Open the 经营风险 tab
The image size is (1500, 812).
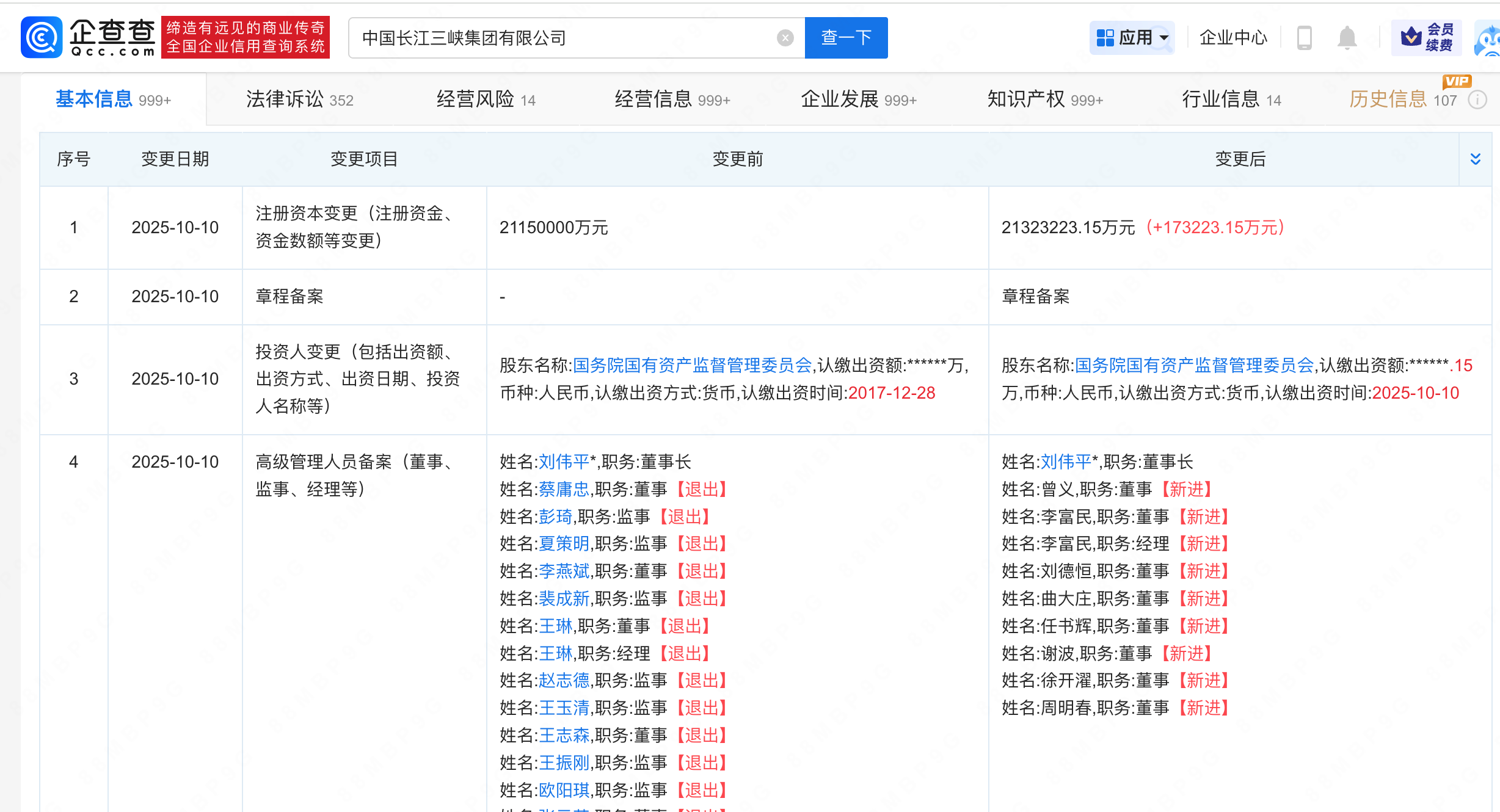pyautogui.click(x=486, y=100)
